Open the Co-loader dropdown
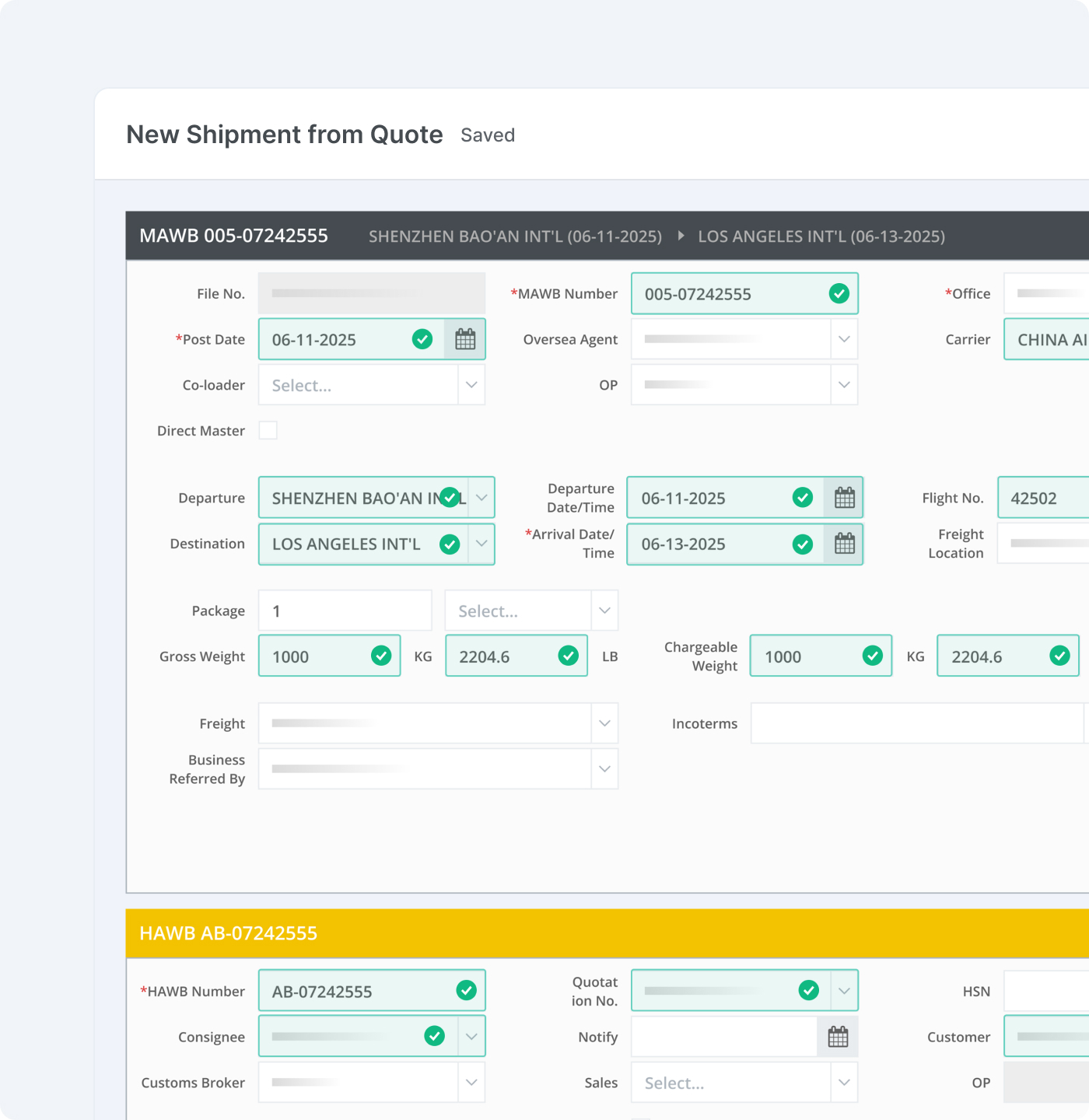1089x1120 pixels. [471, 384]
